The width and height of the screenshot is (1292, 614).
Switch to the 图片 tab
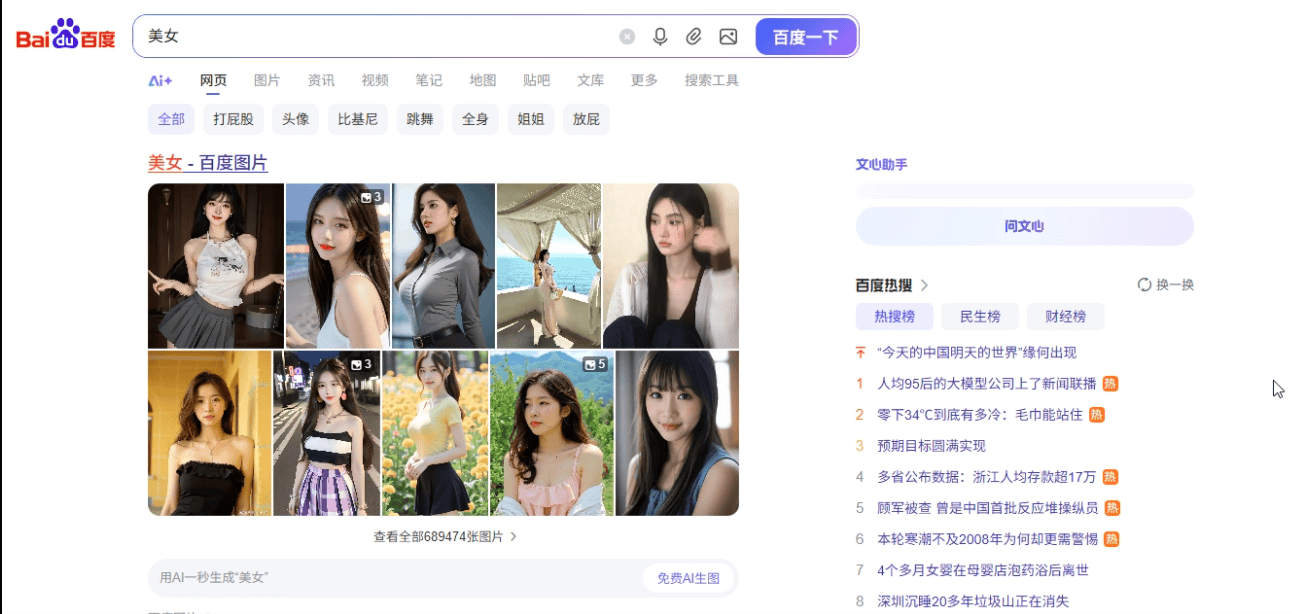coord(267,80)
